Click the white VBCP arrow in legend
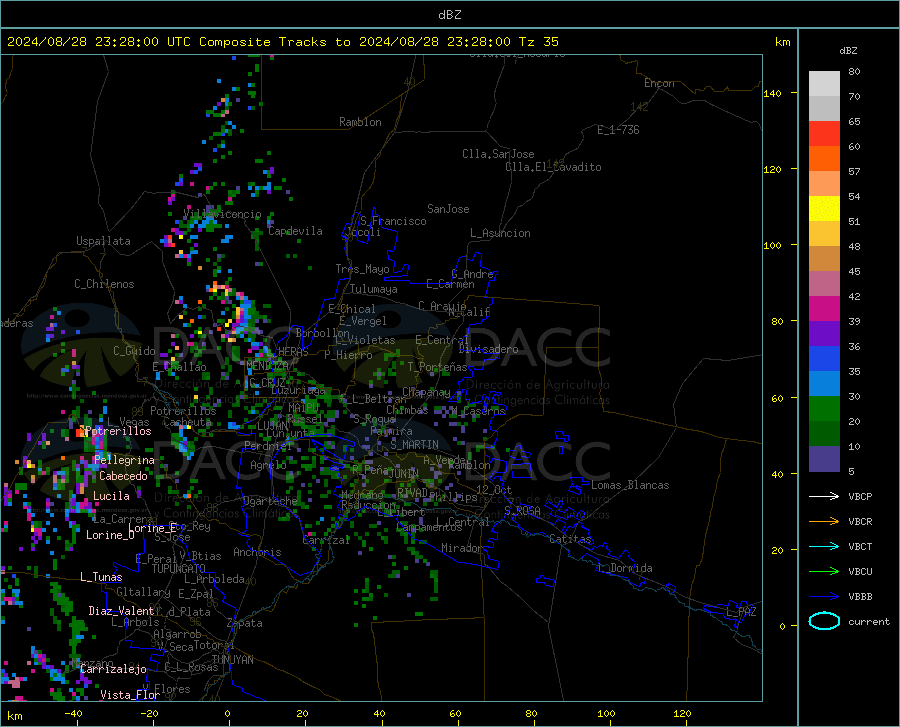Viewport: 900px width, 727px height. pyautogui.click(x=824, y=496)
